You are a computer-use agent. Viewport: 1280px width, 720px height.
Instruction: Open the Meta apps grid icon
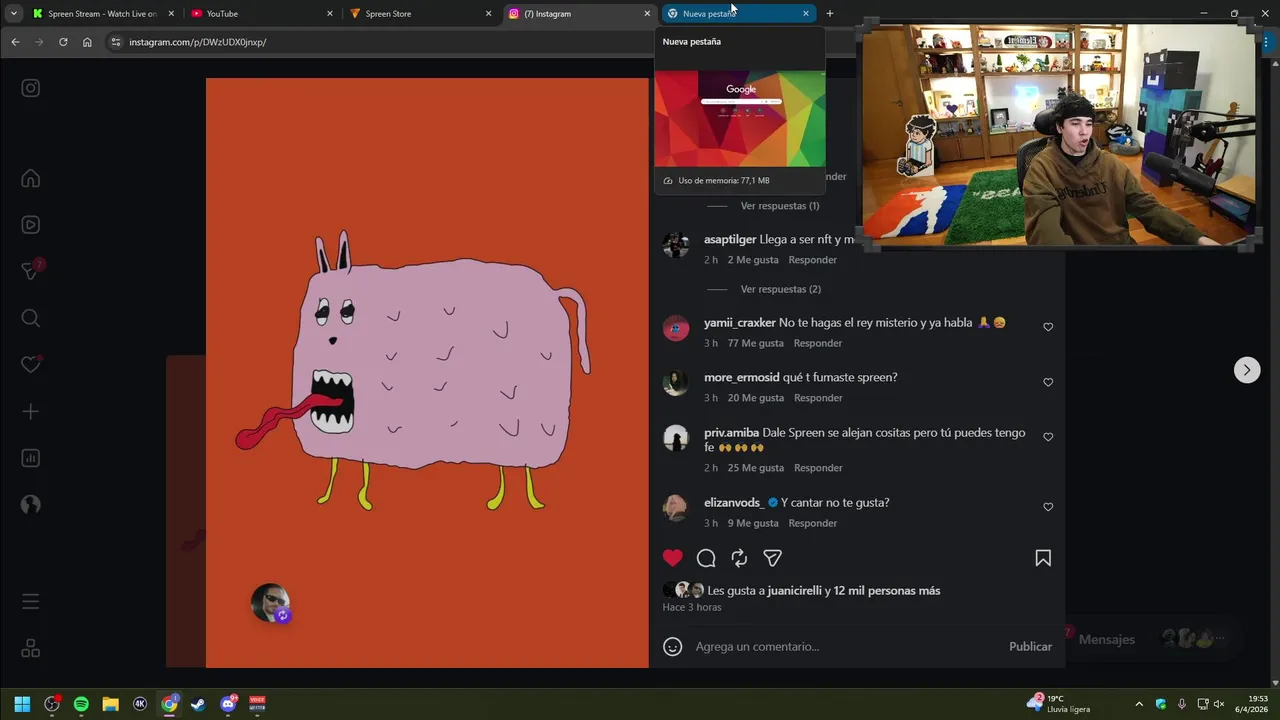pyautogui.click(x=31, y=648)
